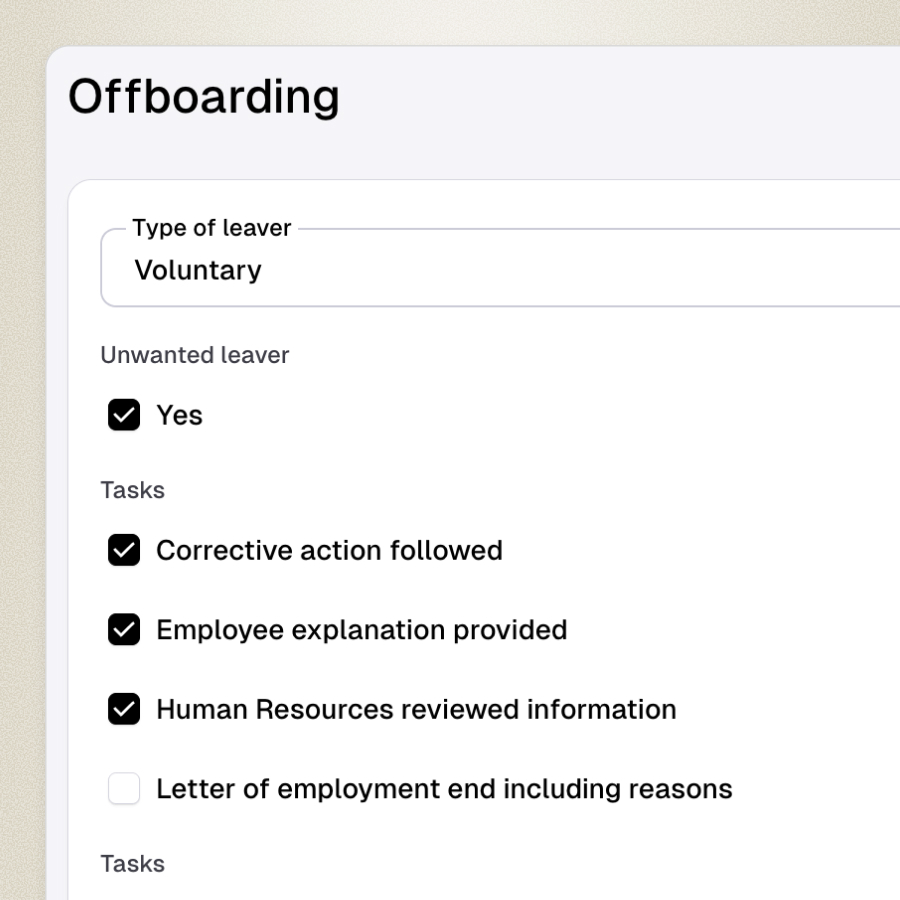Toggle the Corrective action followed task

click(123, 550)
